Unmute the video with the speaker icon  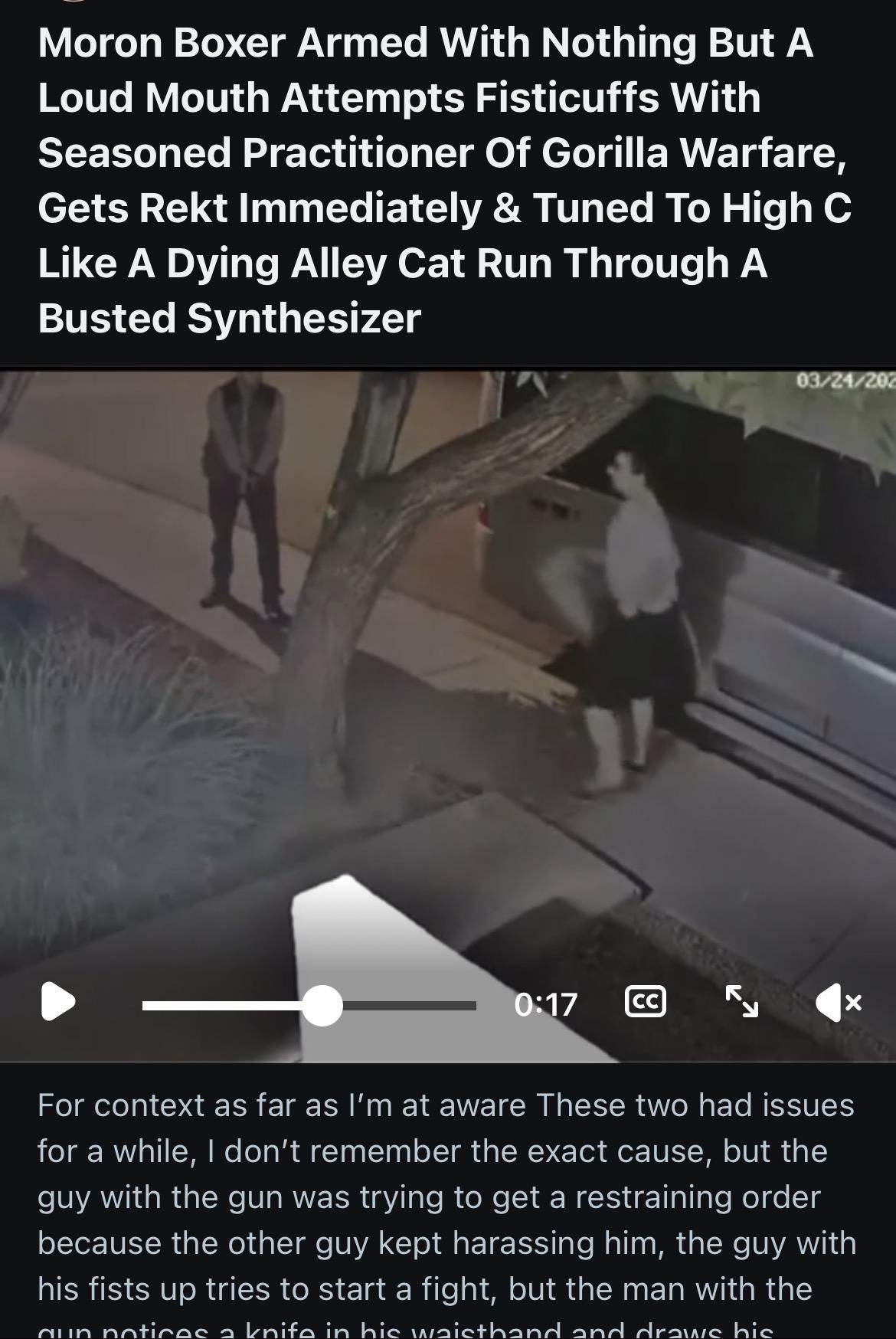point(839,1002)
